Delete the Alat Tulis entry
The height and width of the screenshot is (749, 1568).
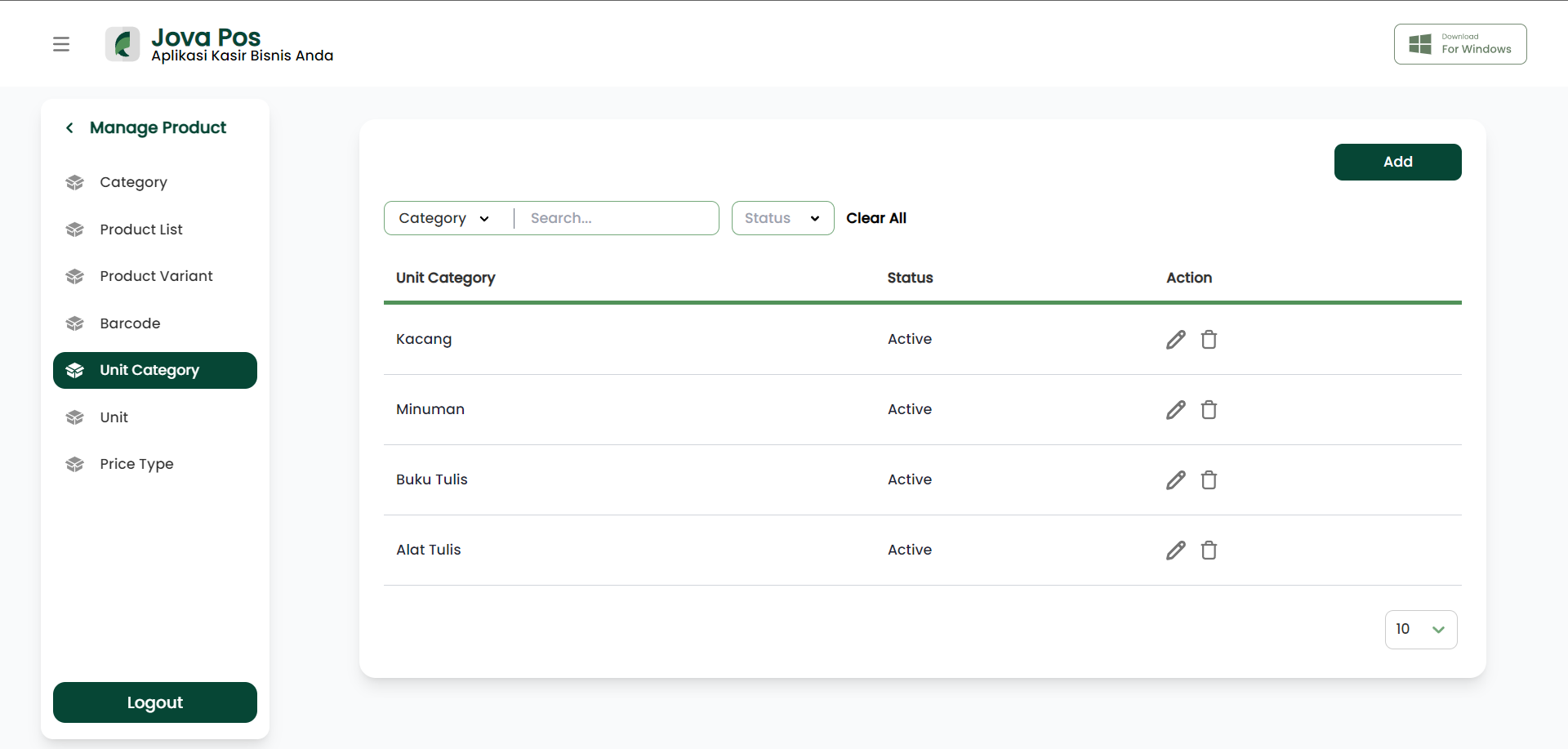click(x=1209, y=550)
